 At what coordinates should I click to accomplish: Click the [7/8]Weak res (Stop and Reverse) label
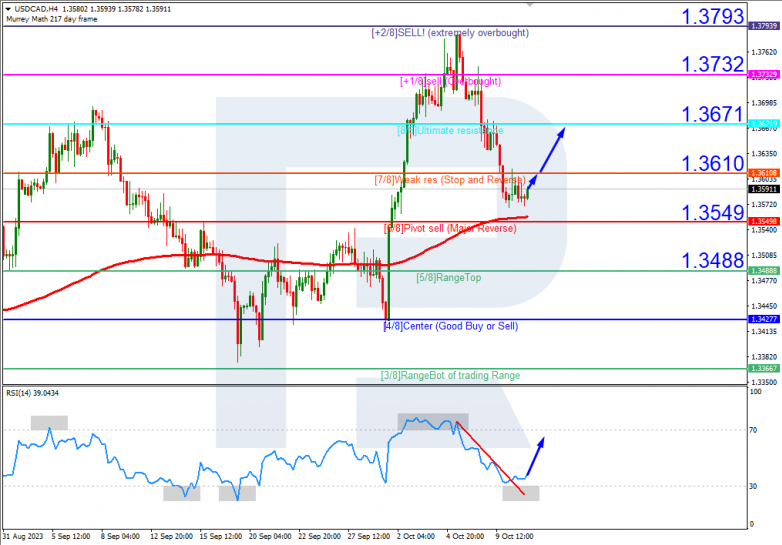(x=450, y=180)
